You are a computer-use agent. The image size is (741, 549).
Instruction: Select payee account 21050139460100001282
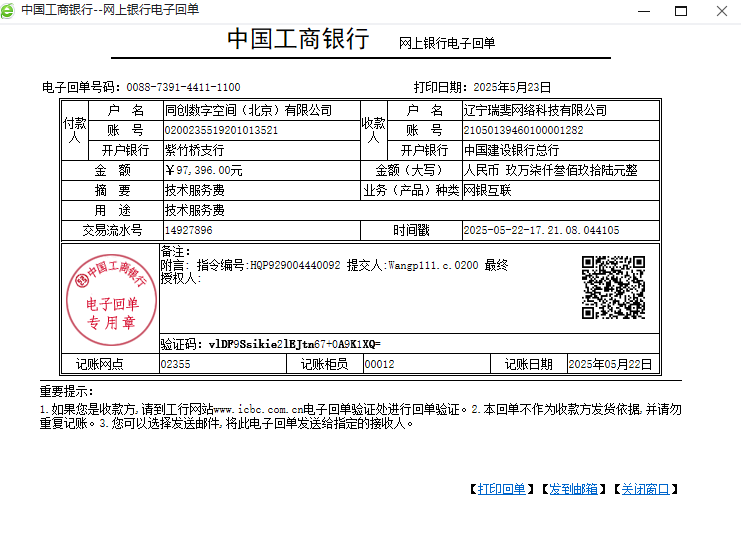(x=523, y=130)
